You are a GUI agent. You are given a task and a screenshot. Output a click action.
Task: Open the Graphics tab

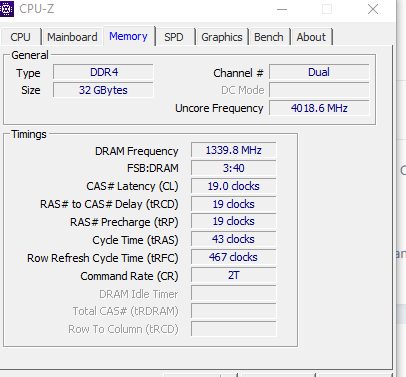[x=222, y=37]
